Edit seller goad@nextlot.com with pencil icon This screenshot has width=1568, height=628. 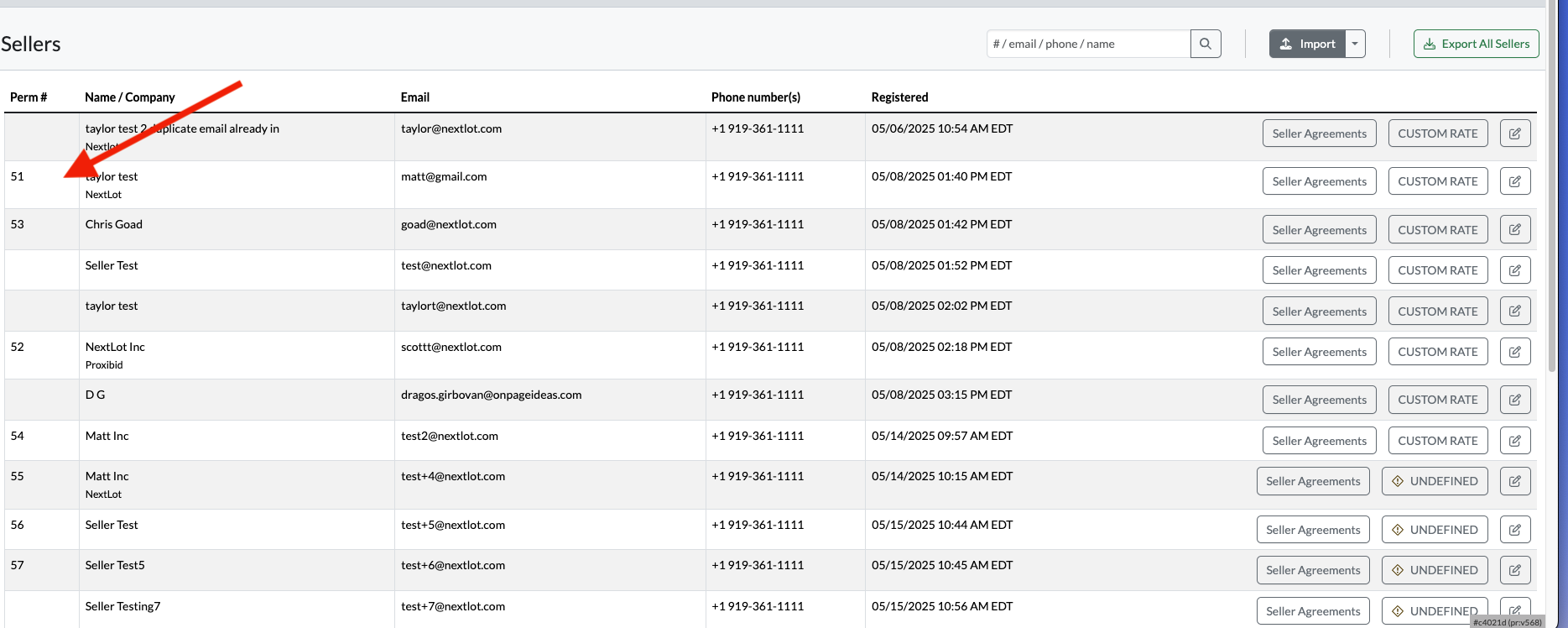tap(1515, 229)
